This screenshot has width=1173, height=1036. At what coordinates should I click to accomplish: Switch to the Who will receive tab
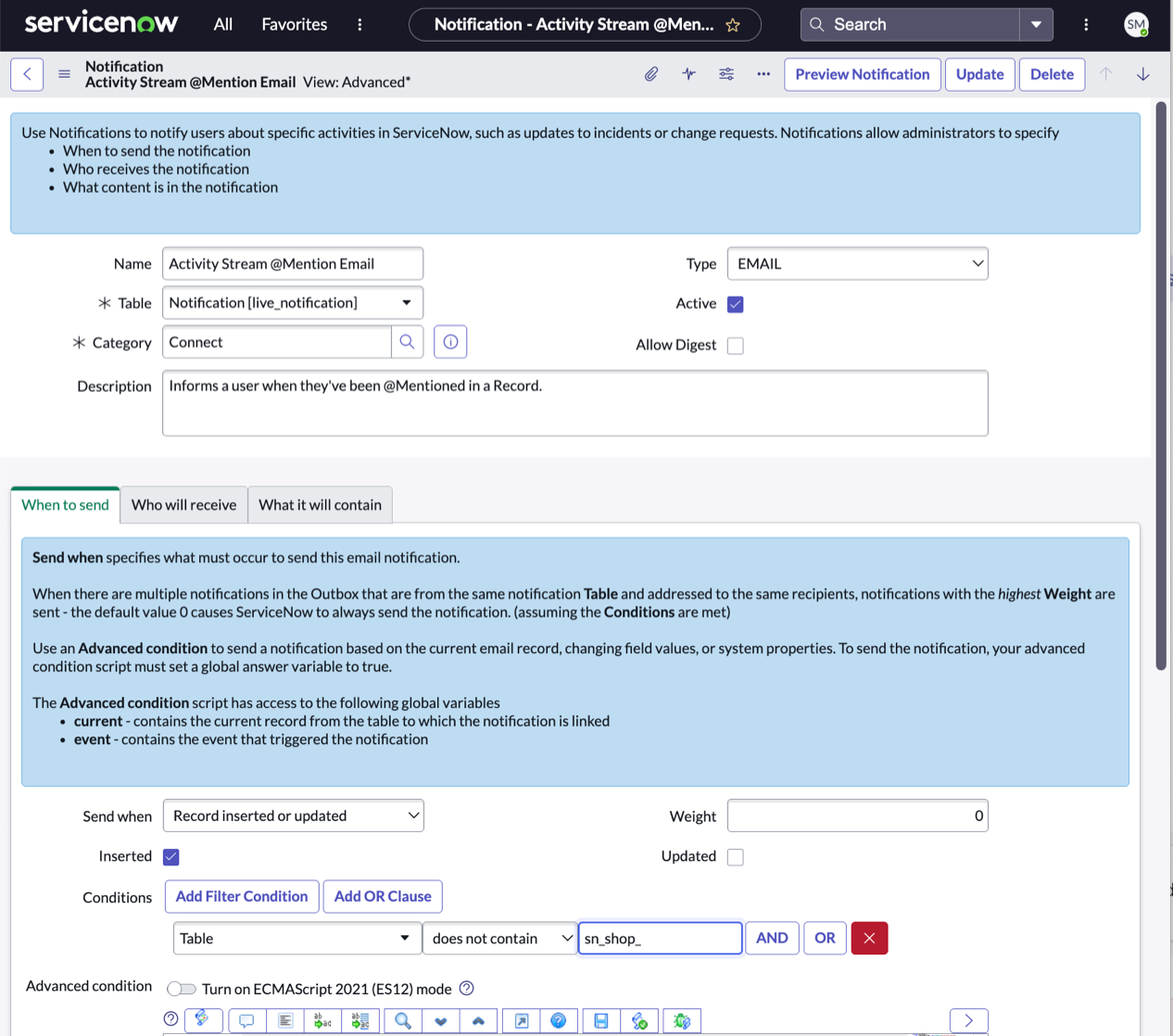(x=184, y=505)
